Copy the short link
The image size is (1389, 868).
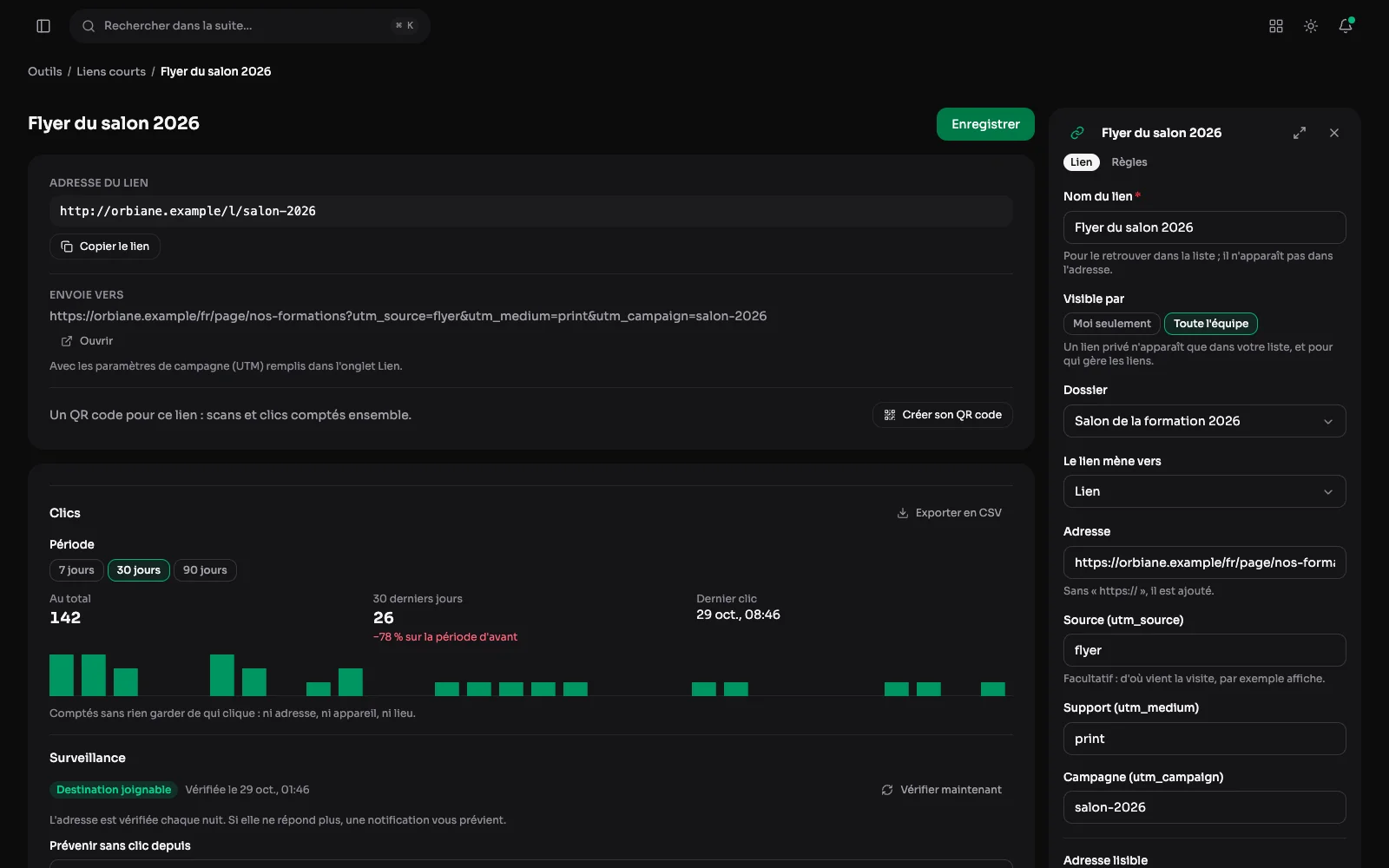(105, 247)
